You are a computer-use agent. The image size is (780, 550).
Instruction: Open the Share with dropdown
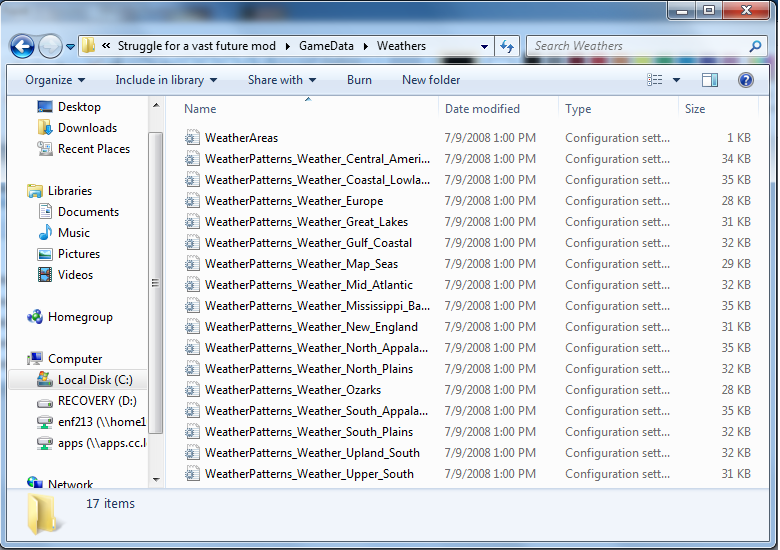[x=282, y=80]
